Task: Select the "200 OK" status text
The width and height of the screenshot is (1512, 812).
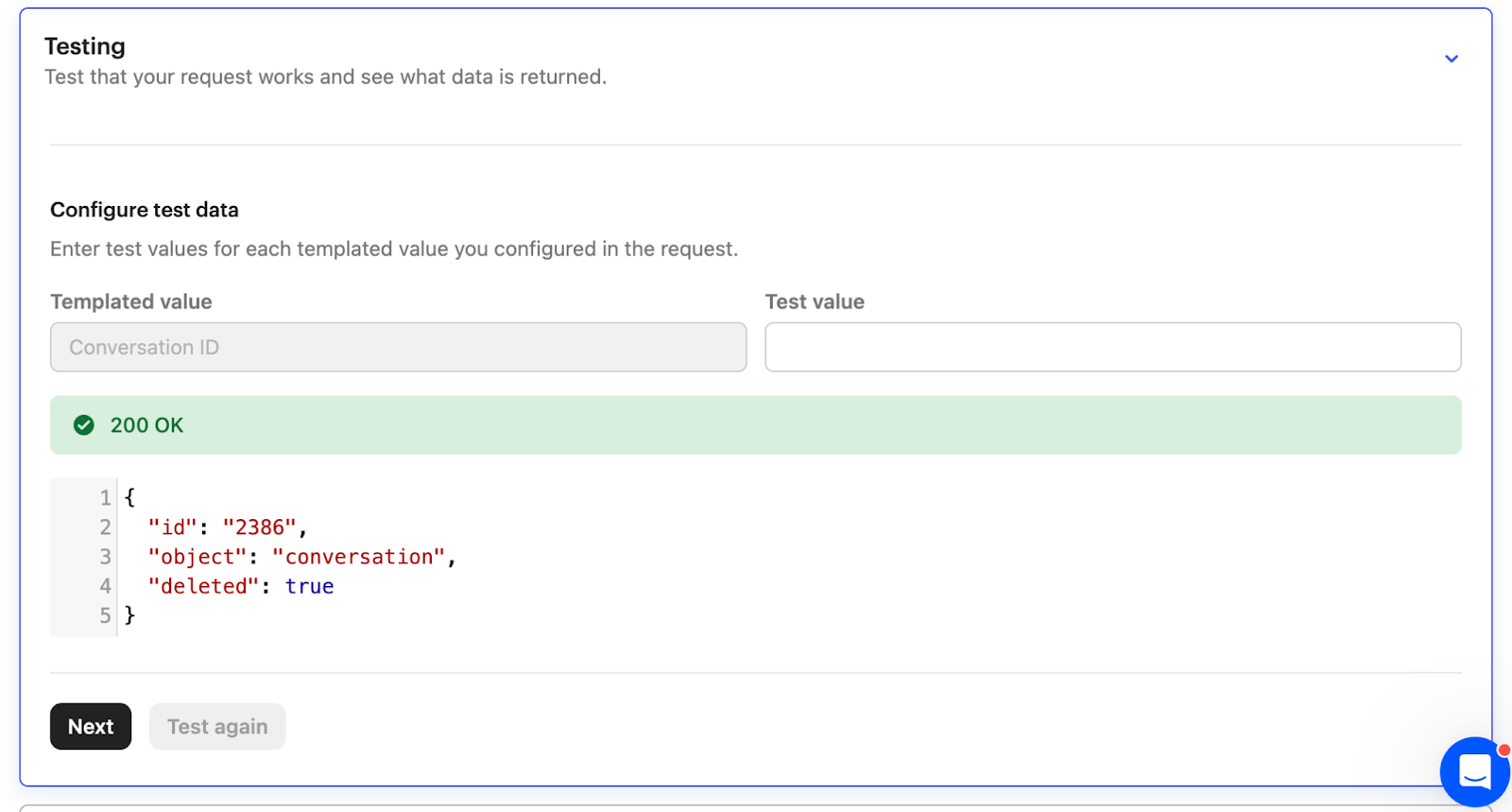Action: 146,425
